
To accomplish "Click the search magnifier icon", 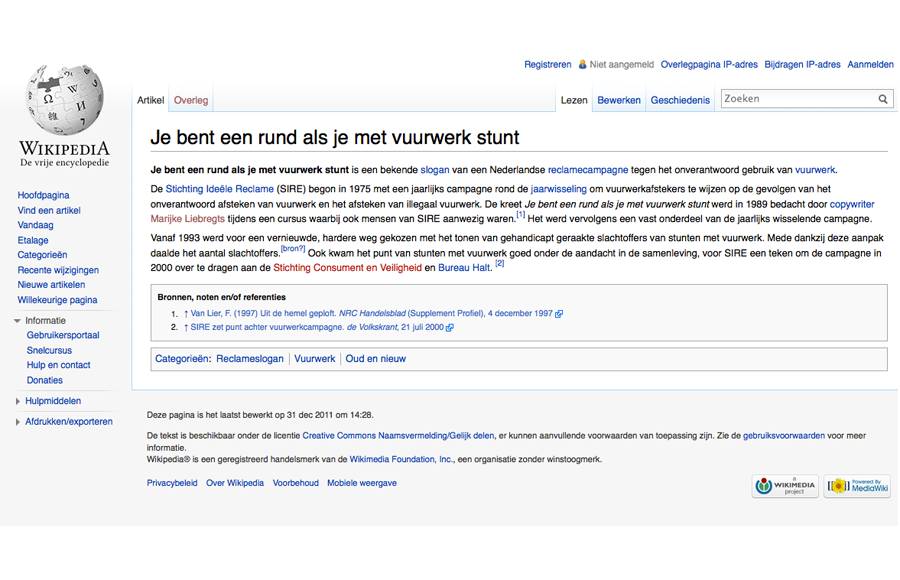I will click(x=883, y=99).
